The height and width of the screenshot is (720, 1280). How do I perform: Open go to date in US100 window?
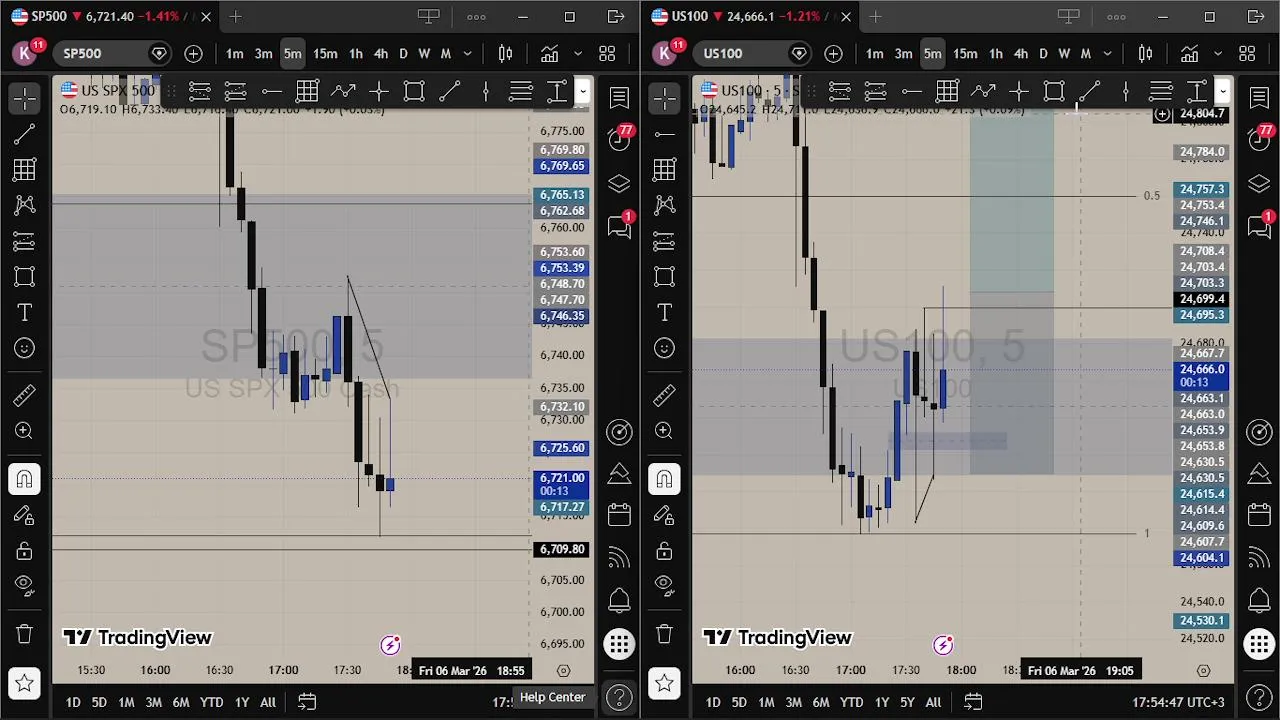972,702
